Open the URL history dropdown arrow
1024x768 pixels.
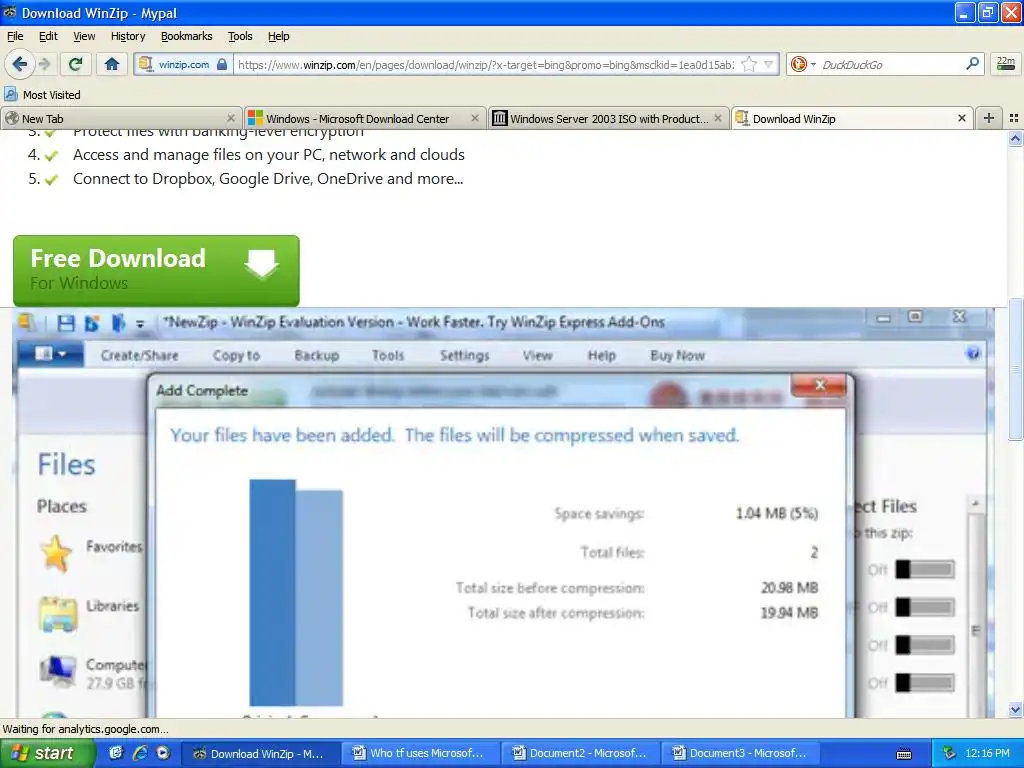pyautogui.click(x=769, y=64)
